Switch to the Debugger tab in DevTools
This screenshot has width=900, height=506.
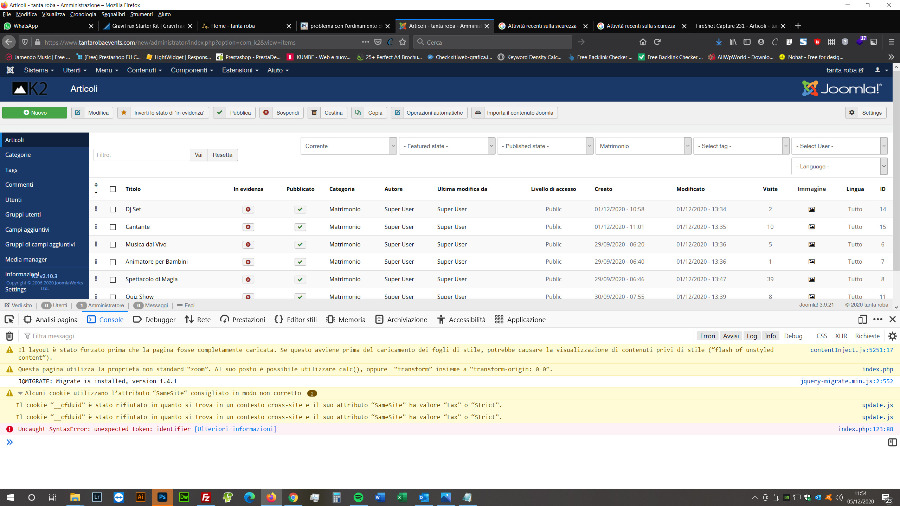click(x=154, y=320)
